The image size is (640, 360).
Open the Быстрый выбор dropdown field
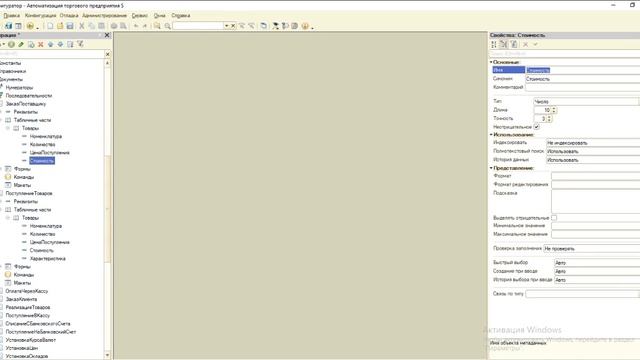[x=597, y=262]
